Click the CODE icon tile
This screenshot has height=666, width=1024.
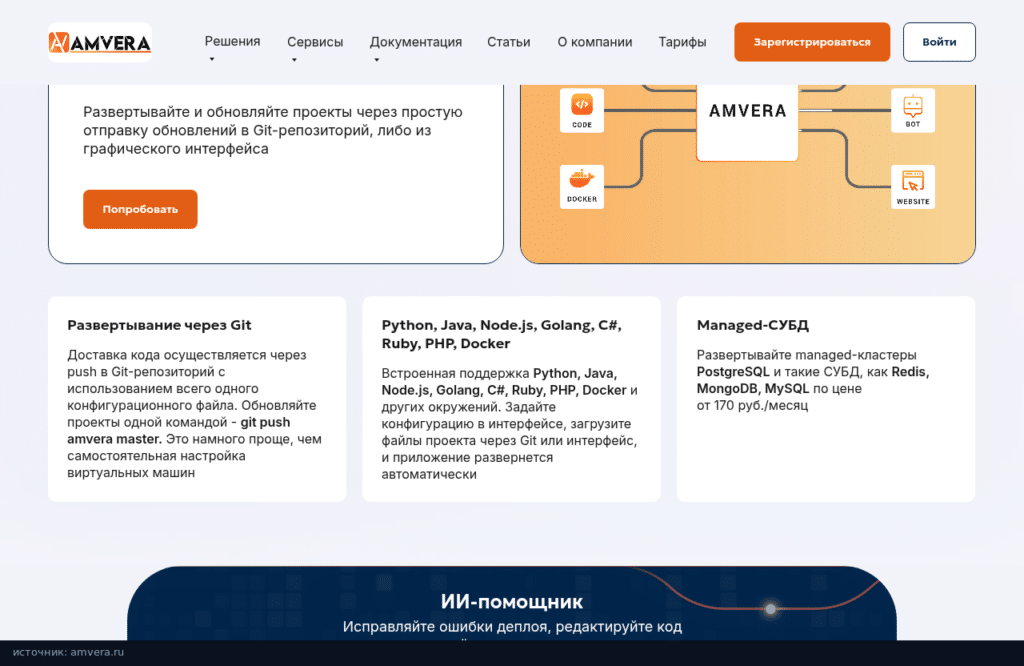pos(582,110)
